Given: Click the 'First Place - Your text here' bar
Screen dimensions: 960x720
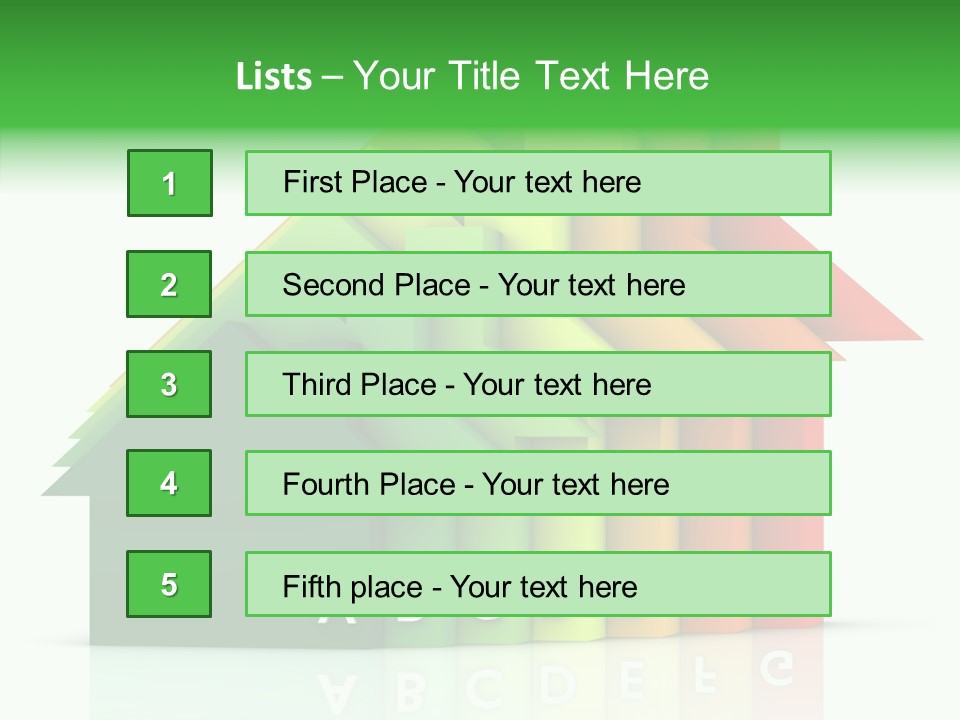Looking at the screenshot, I should [x=538, y=183].
